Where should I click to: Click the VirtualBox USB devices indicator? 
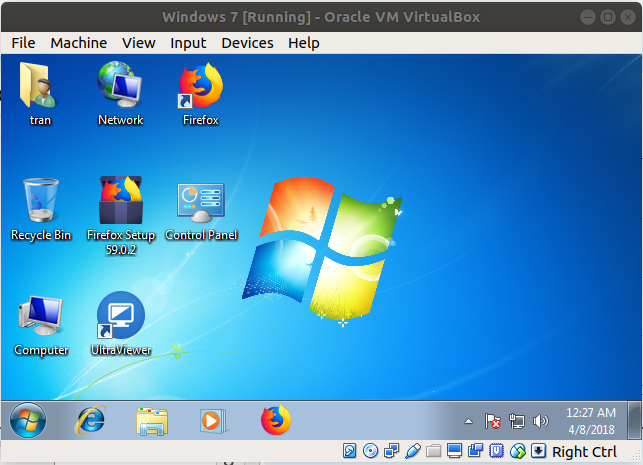coord(413,451)
